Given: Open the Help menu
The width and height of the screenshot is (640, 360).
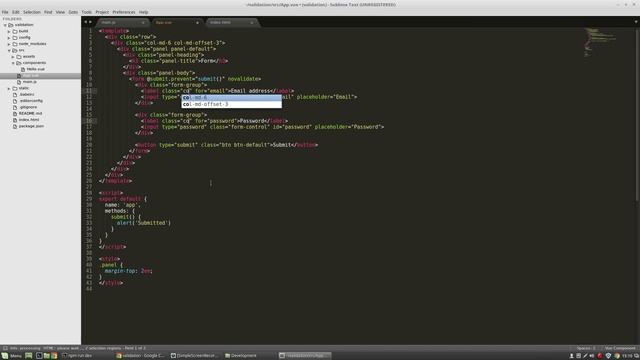Looking at the screenshot, I should pos(143,12).
